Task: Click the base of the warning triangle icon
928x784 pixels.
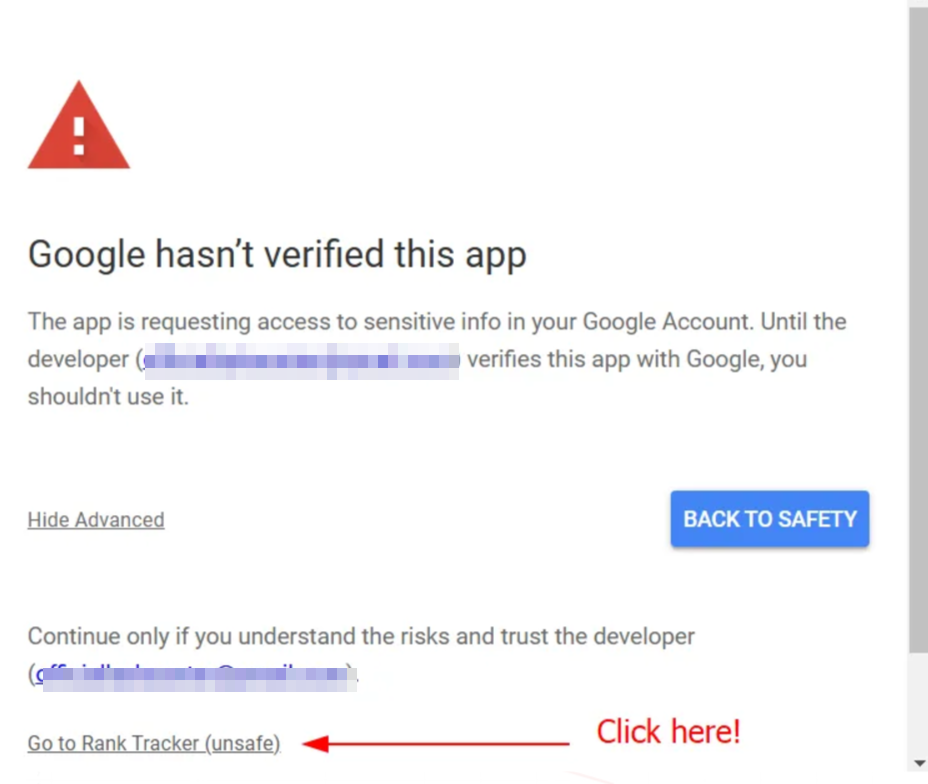Action: pos(80,165)
